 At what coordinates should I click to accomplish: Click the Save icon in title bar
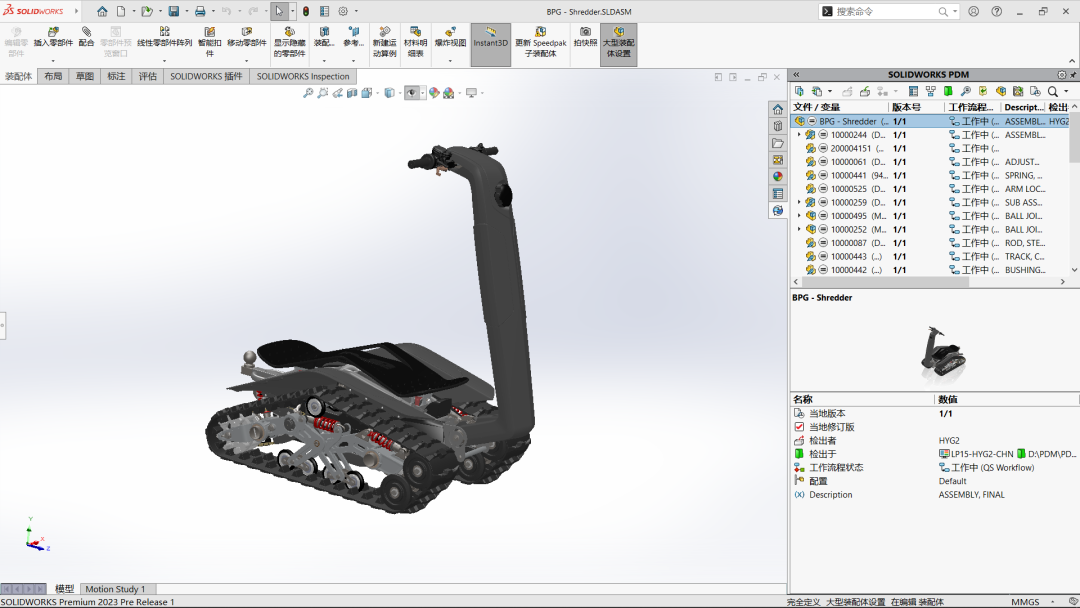click(x=174, y=11)
